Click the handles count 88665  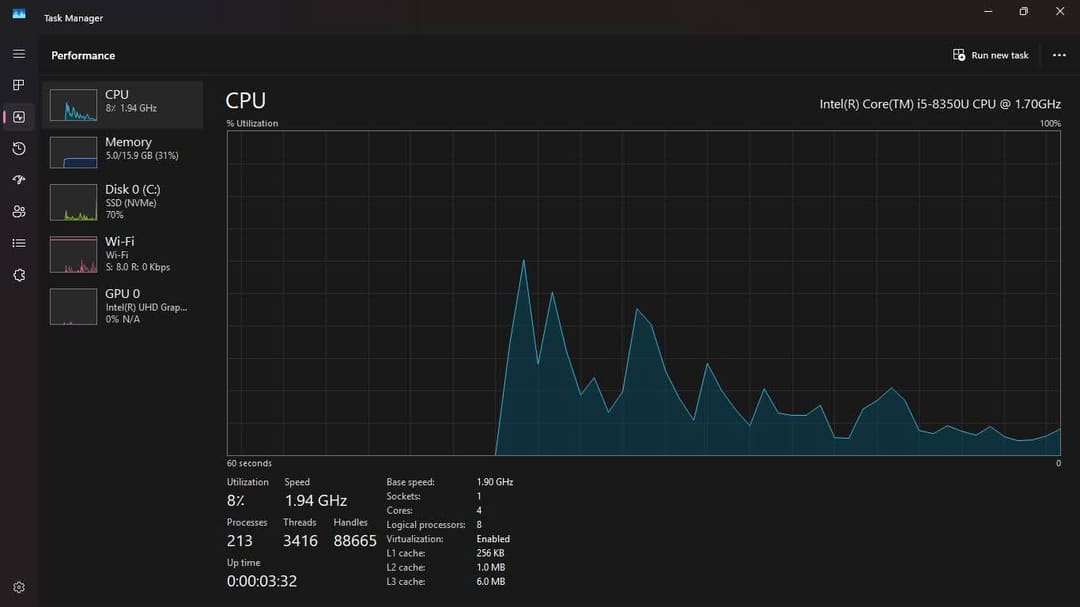[x=355, y=541]
